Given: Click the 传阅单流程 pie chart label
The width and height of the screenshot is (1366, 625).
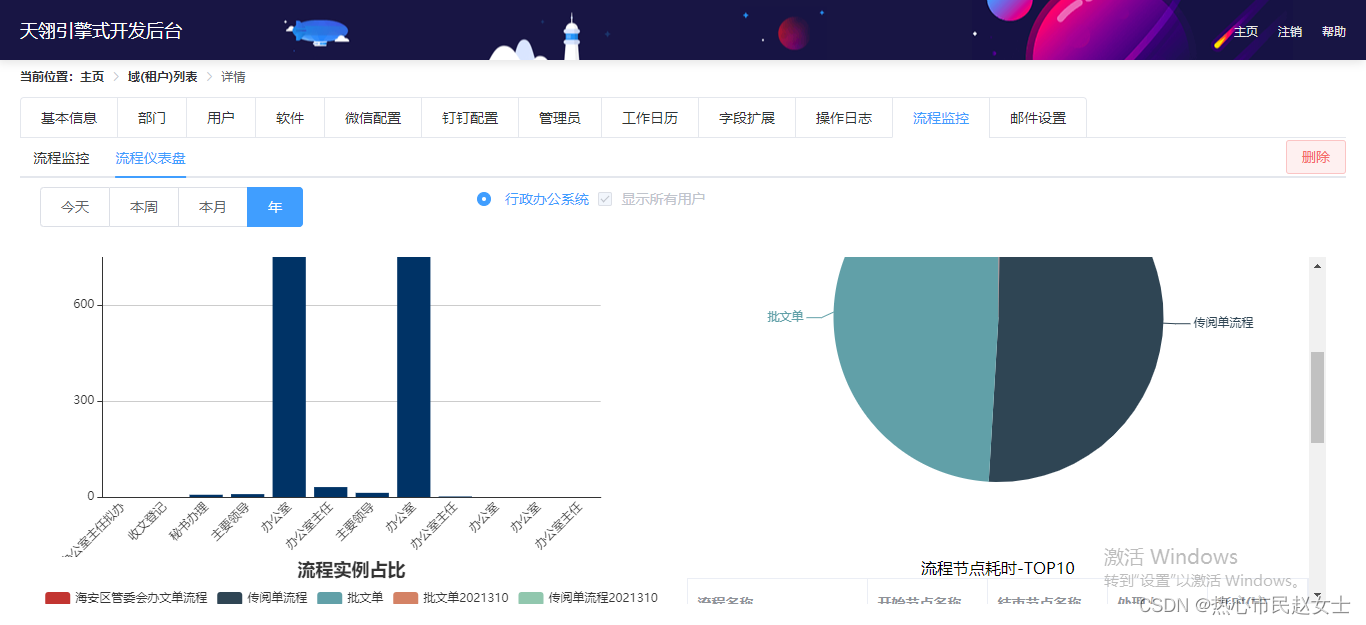Looking at the screenshot, I should point(1223,323).
